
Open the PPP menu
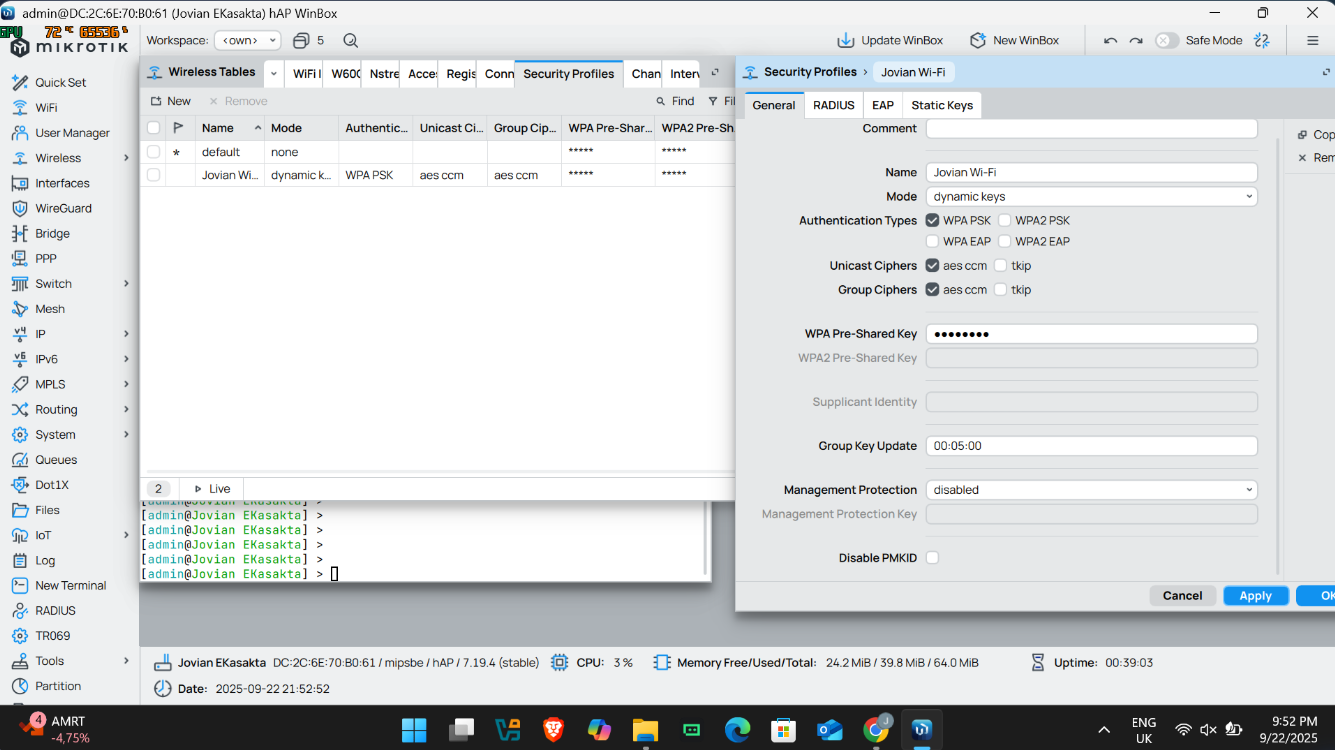coord(46,258)
